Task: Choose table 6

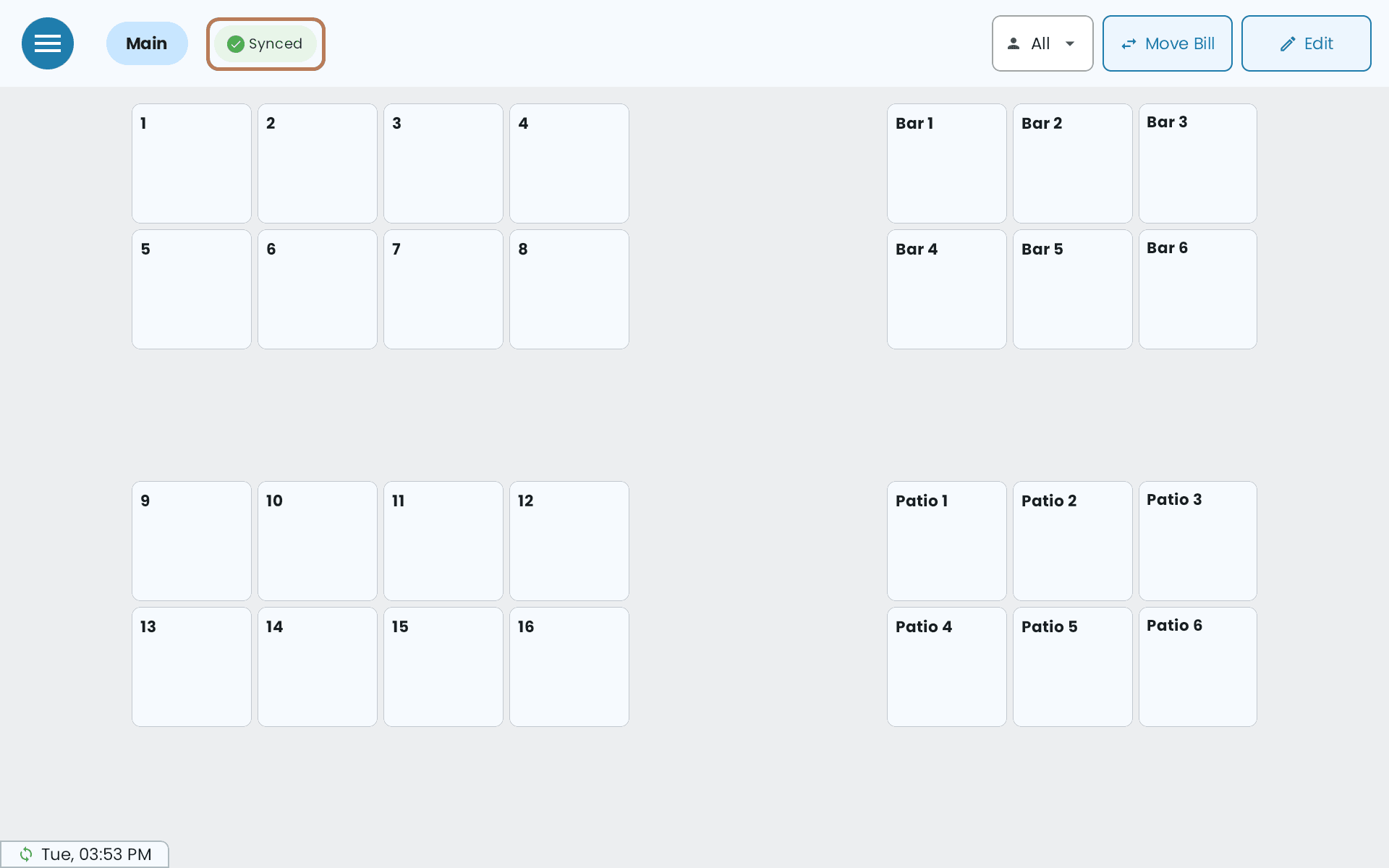Action: coord(318,289)
